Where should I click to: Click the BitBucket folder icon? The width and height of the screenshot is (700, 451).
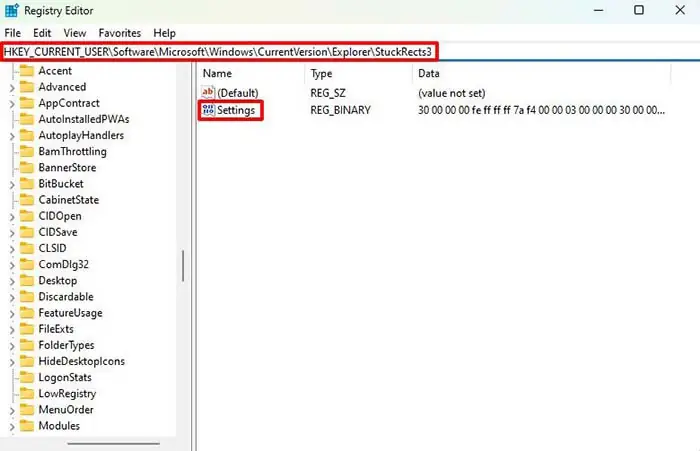[x=27, y=184]
